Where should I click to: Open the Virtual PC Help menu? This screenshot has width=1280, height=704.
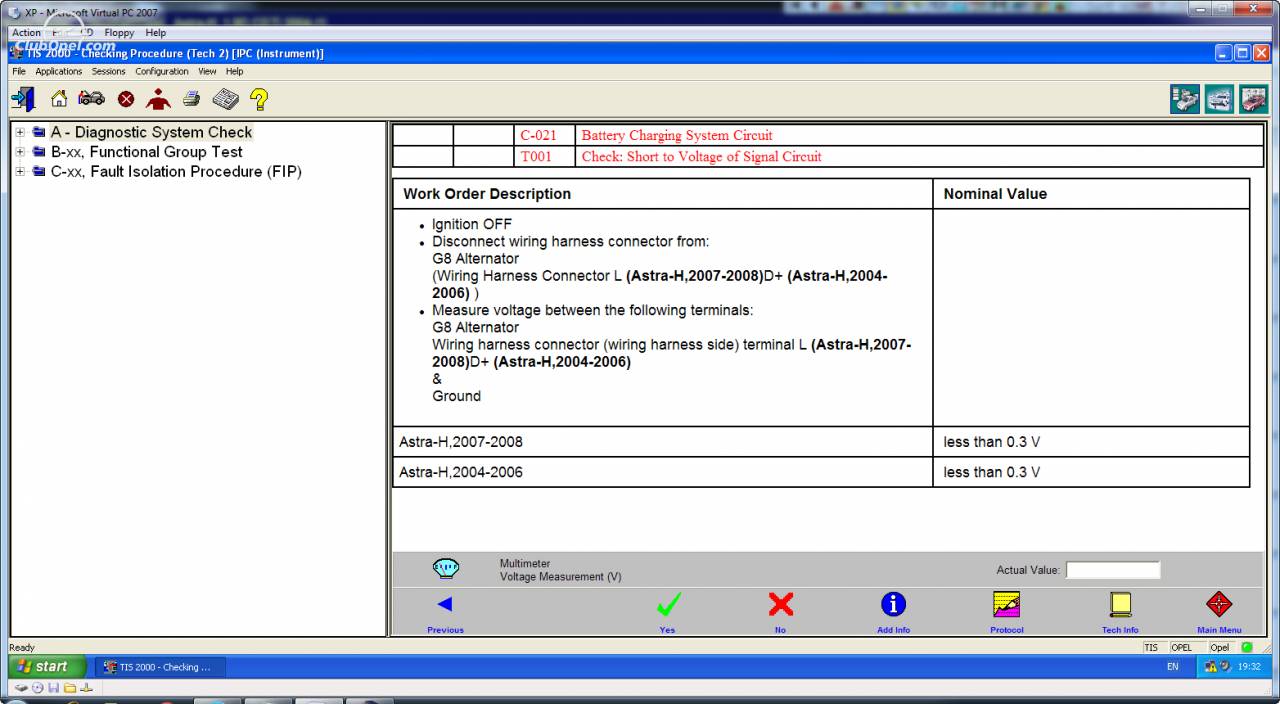[156, 33]
